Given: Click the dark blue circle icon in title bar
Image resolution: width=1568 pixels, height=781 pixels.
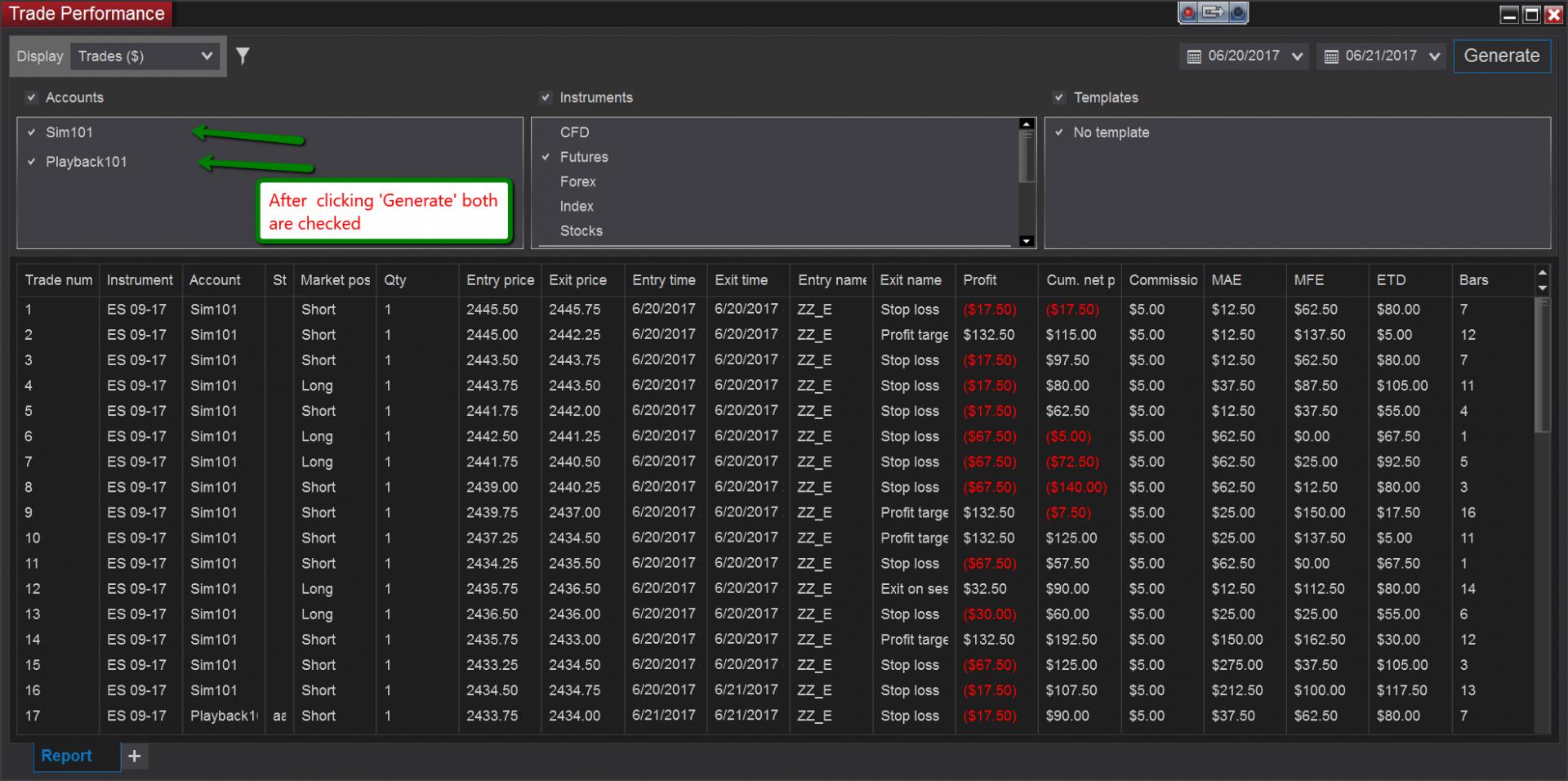Looking at the screenshot, I should [1237, 12].
